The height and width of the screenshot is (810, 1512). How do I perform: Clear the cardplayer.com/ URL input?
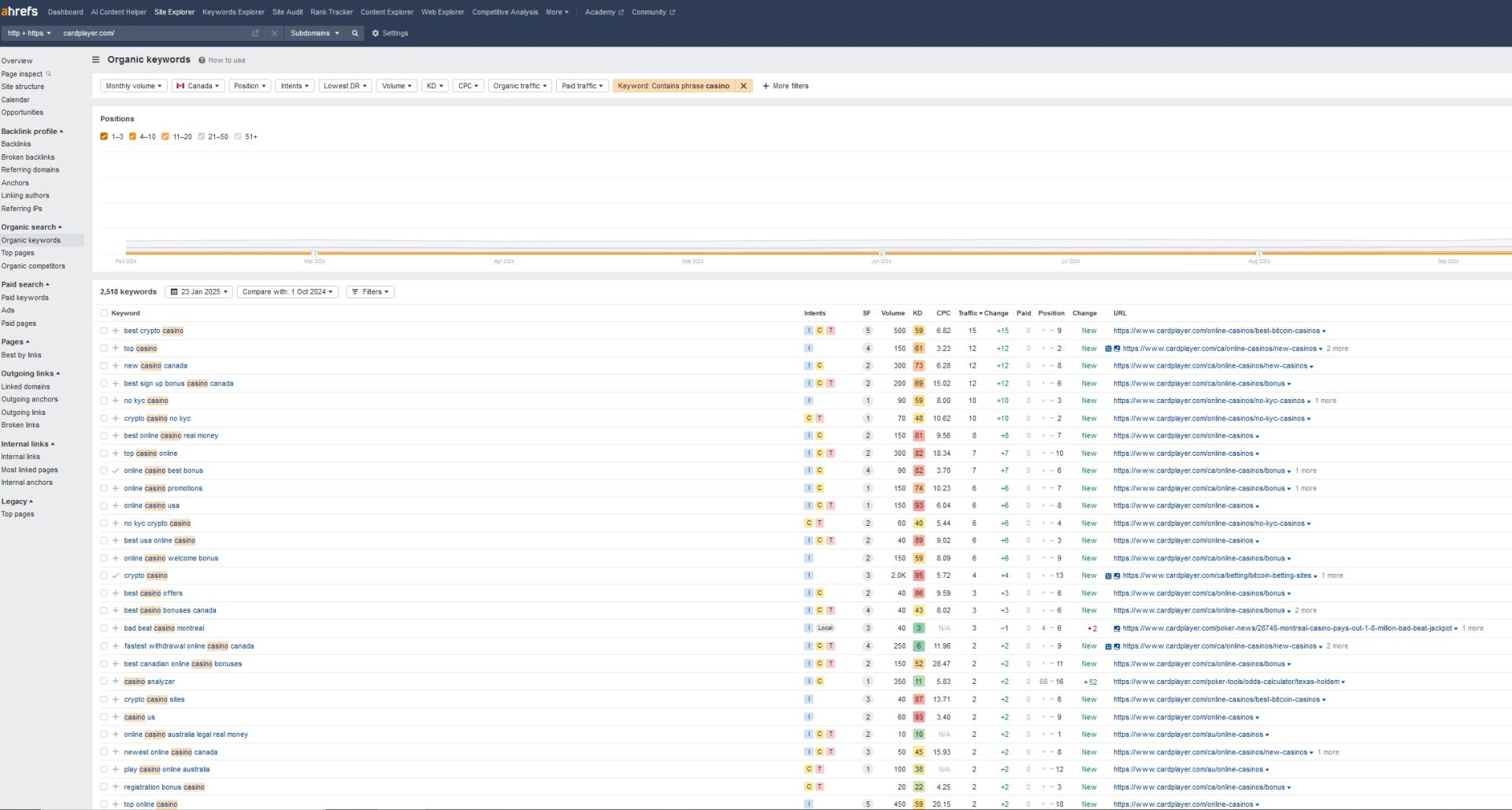pyautogui.click(x=274, y=33)
